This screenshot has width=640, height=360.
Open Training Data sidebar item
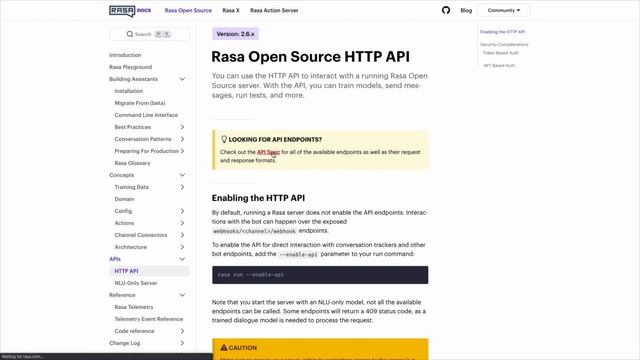tap(131, 187)
